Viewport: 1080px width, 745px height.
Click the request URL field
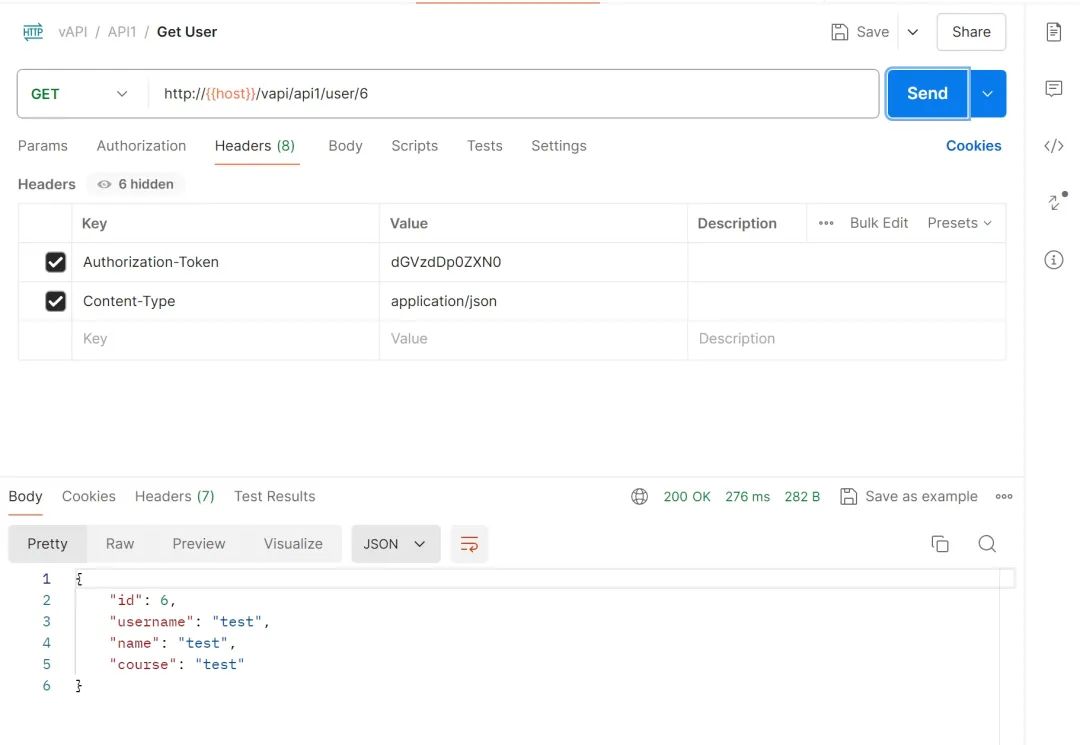pyautogui.click(x=513, y=94)
